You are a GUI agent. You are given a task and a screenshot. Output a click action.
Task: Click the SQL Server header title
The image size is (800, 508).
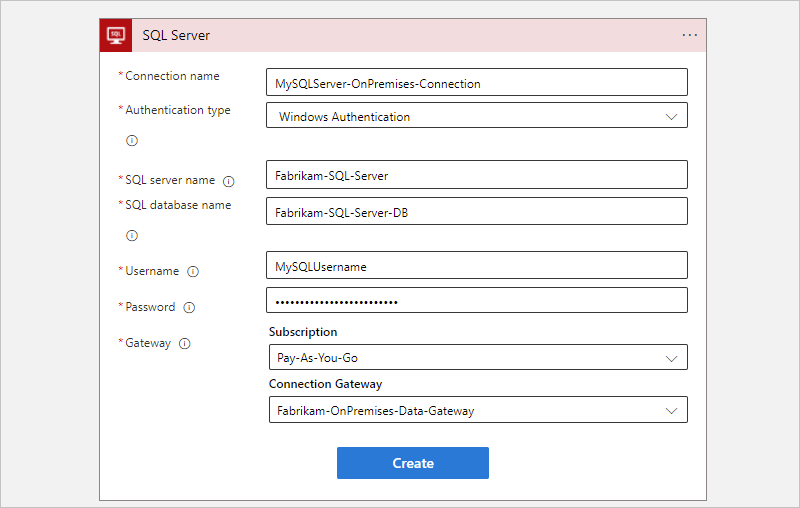click(x=176, y=35)
